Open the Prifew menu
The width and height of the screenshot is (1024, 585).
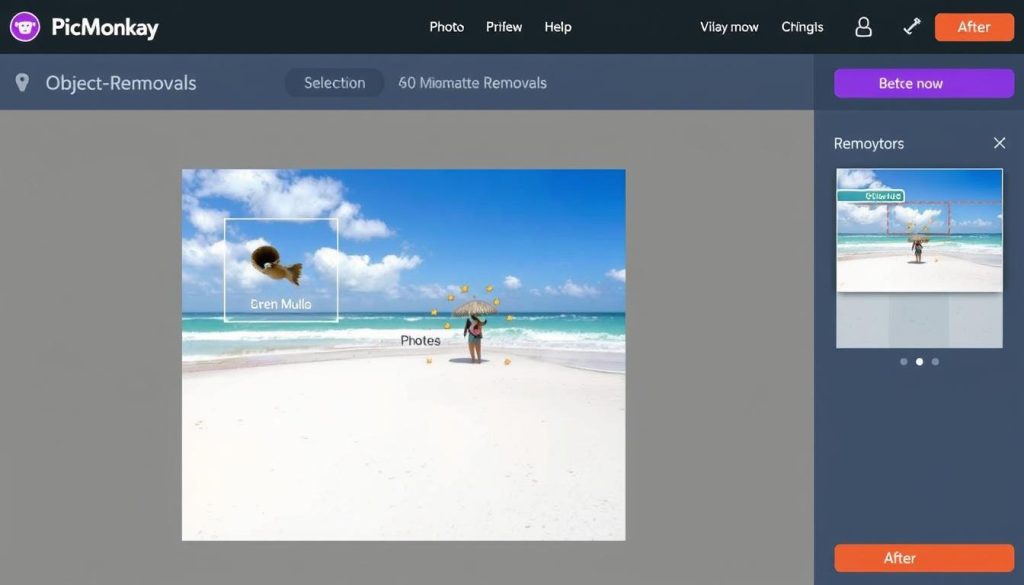[503, 27]
